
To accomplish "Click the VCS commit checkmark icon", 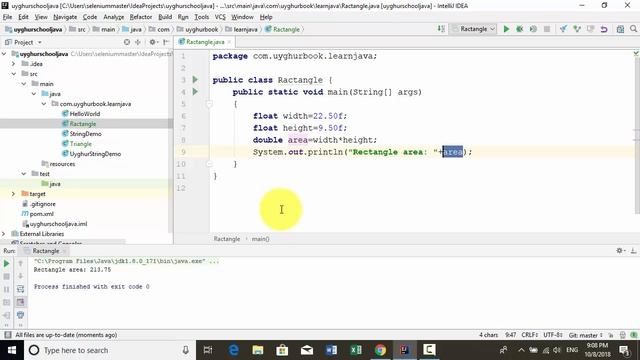I will pos(577,29).
